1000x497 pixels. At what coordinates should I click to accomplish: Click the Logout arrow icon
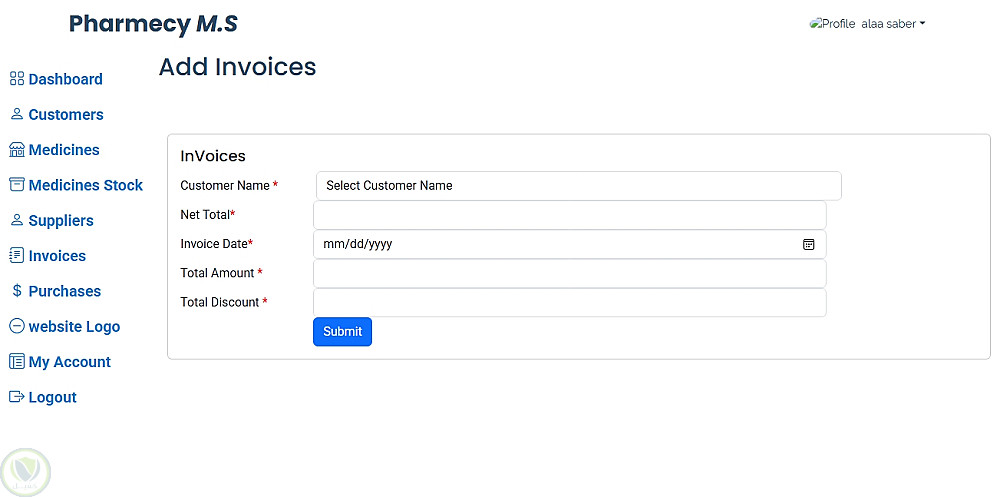point(16,397)
